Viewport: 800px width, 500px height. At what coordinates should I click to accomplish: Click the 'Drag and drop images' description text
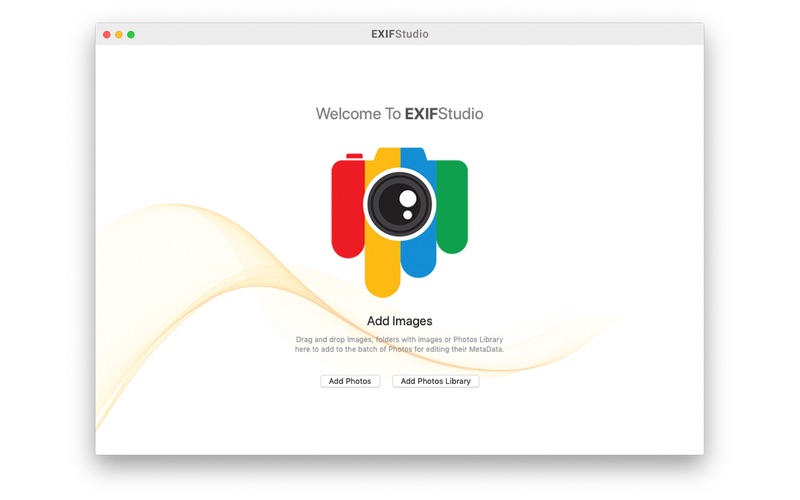click(x=399, y=344)
